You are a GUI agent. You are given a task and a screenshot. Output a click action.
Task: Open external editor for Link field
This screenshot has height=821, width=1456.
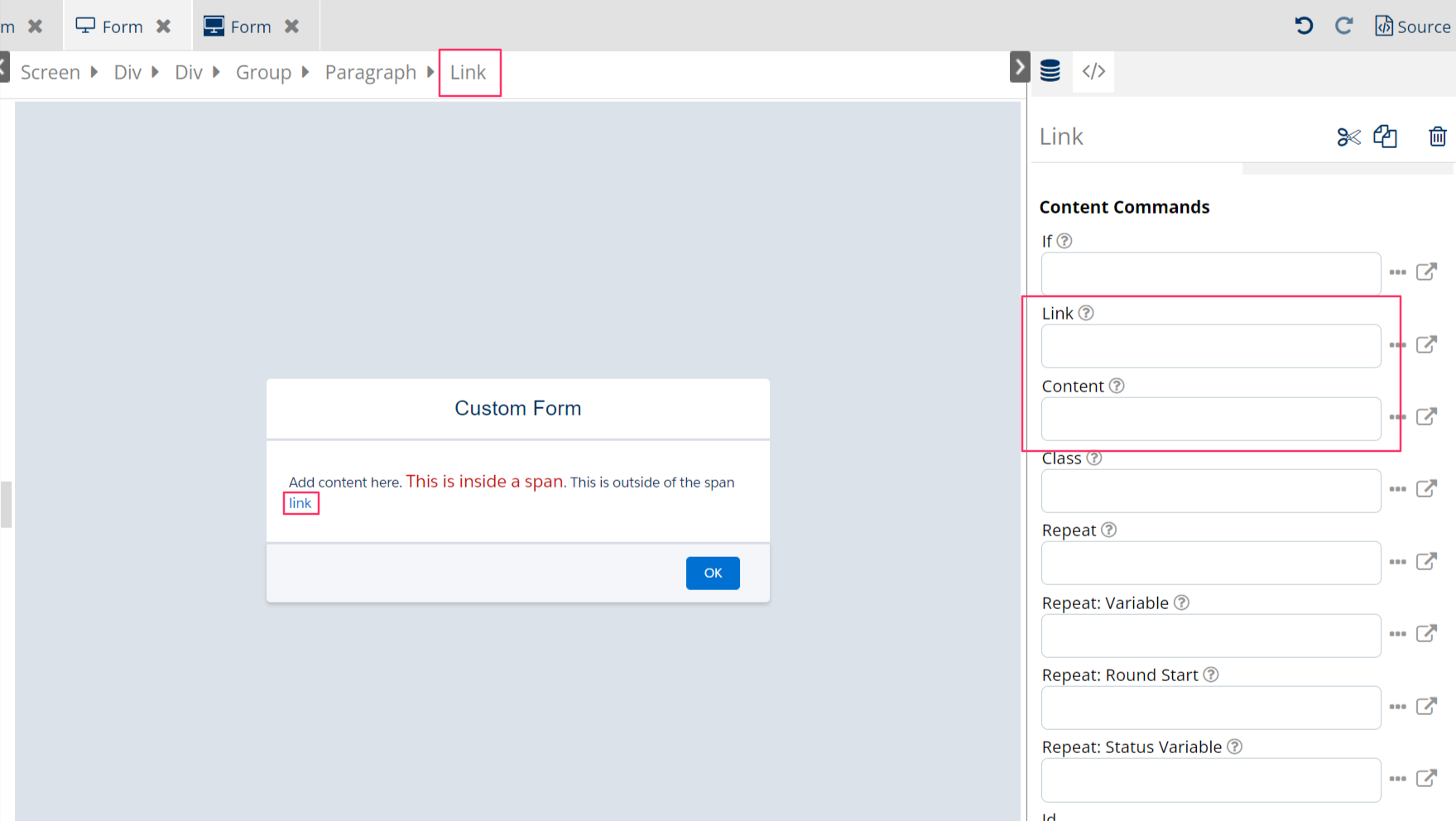[1426, 344]
